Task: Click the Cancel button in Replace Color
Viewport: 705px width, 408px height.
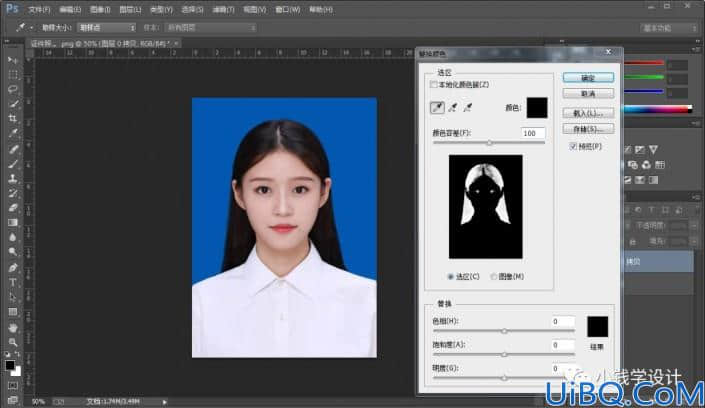Action: click(588, 94)
